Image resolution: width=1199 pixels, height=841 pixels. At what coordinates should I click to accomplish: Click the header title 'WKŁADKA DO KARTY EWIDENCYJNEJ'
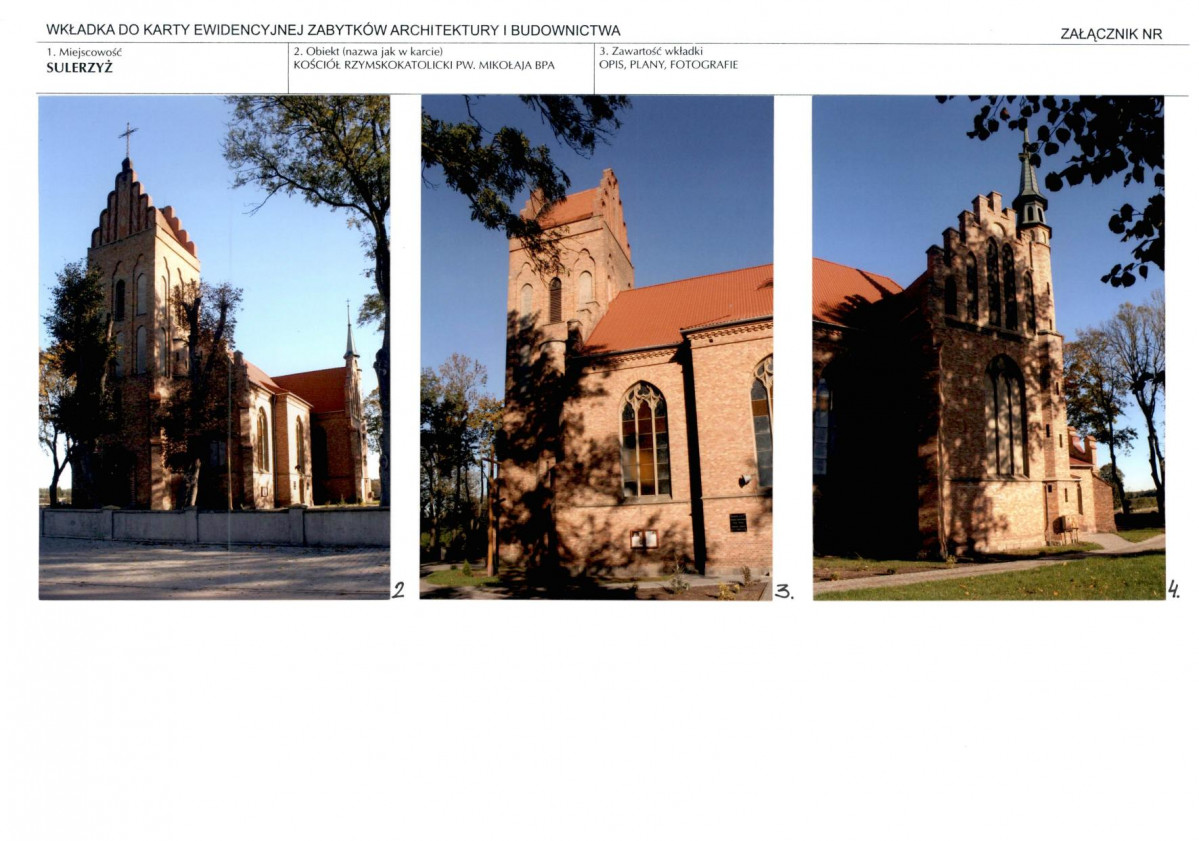tap(174, 31)
